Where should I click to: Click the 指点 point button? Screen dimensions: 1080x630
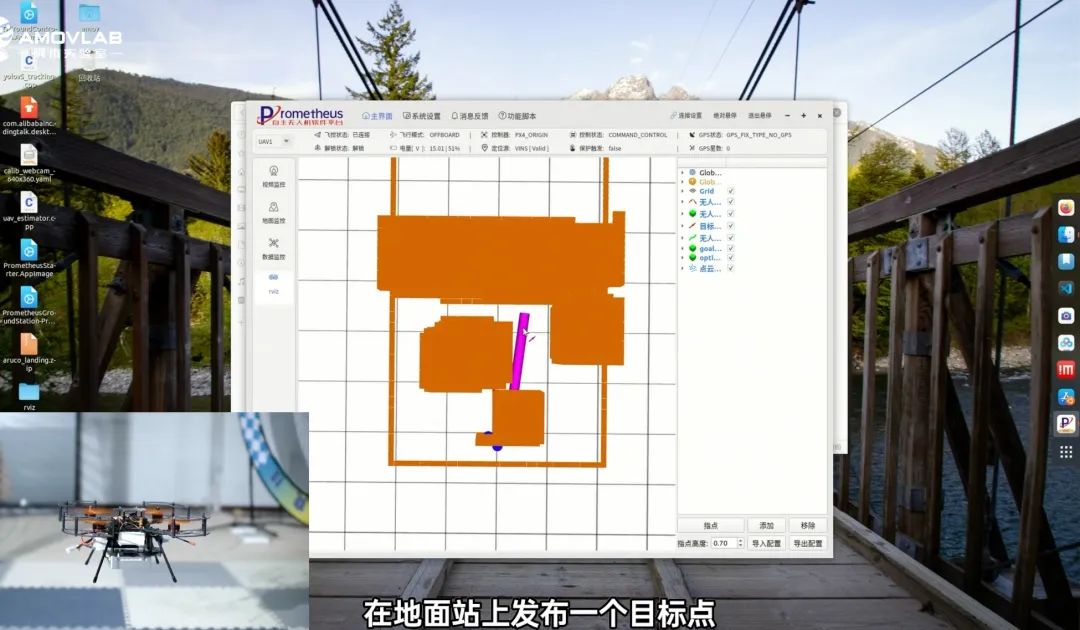tap(710, 525)
